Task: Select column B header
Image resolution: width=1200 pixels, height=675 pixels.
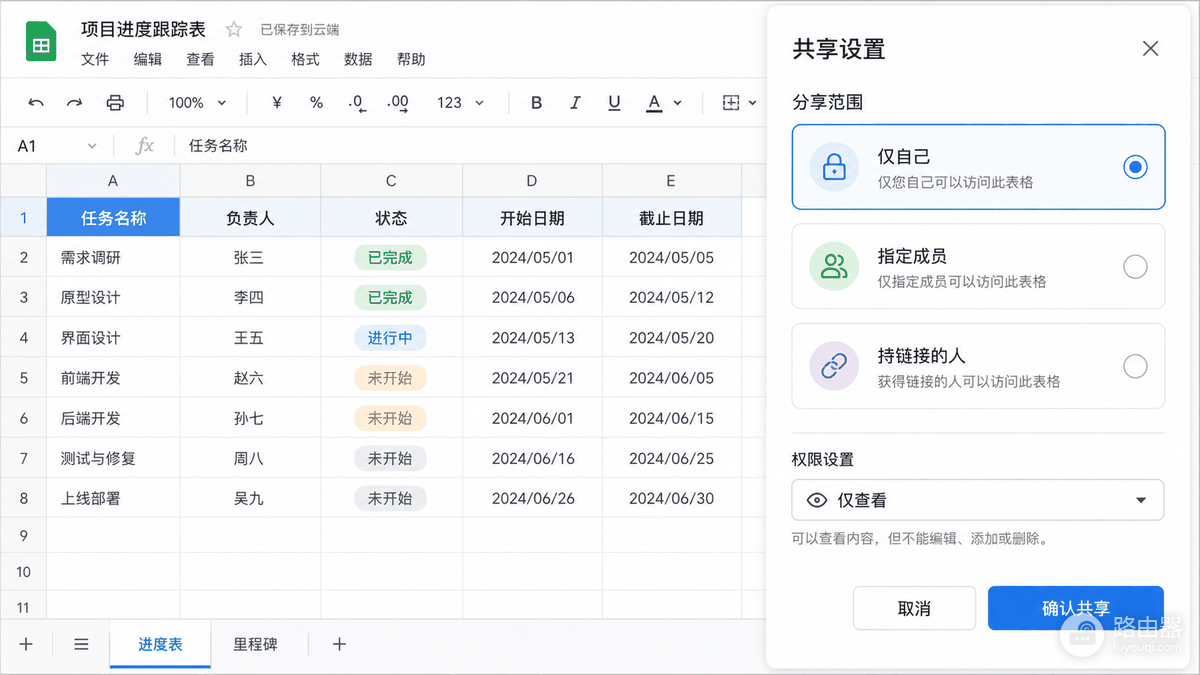Action: point(250,181)
